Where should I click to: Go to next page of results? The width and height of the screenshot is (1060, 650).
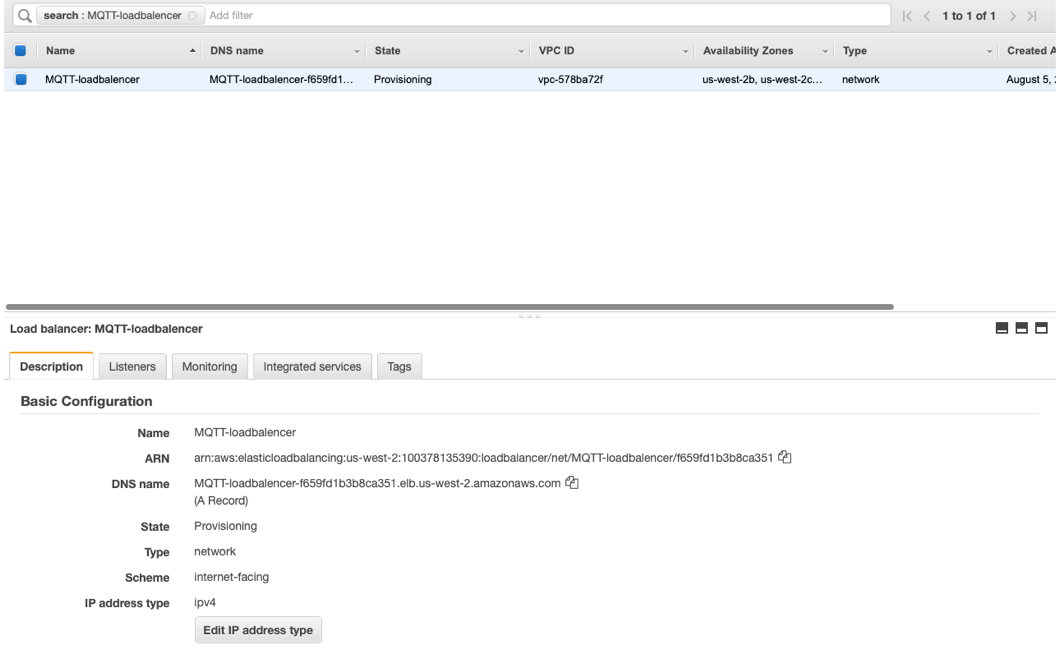tap(1013, 16)
